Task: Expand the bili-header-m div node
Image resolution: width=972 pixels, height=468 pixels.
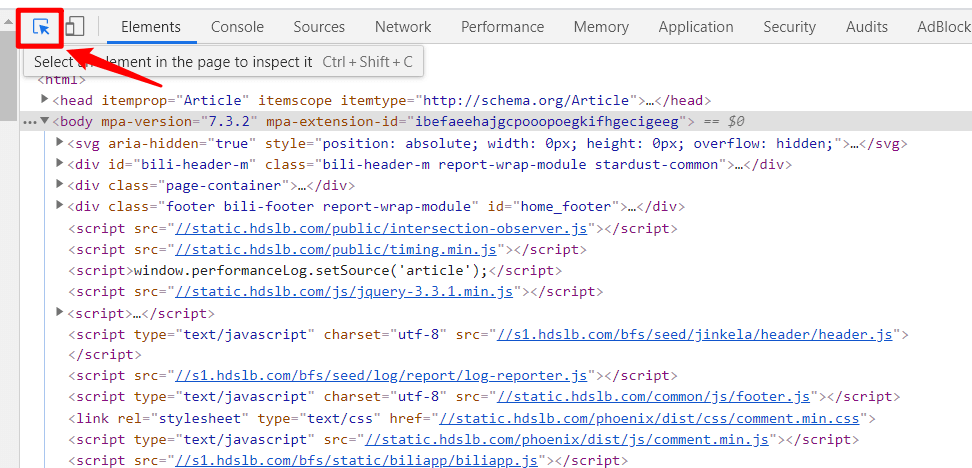Action: (x=60, y=164)
